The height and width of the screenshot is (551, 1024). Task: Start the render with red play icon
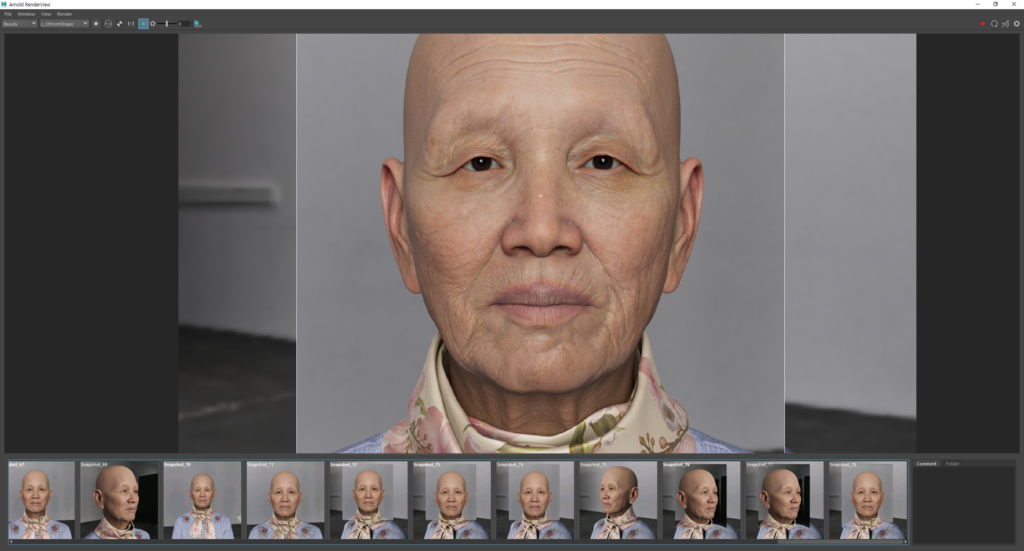click(x=983, y=24)
